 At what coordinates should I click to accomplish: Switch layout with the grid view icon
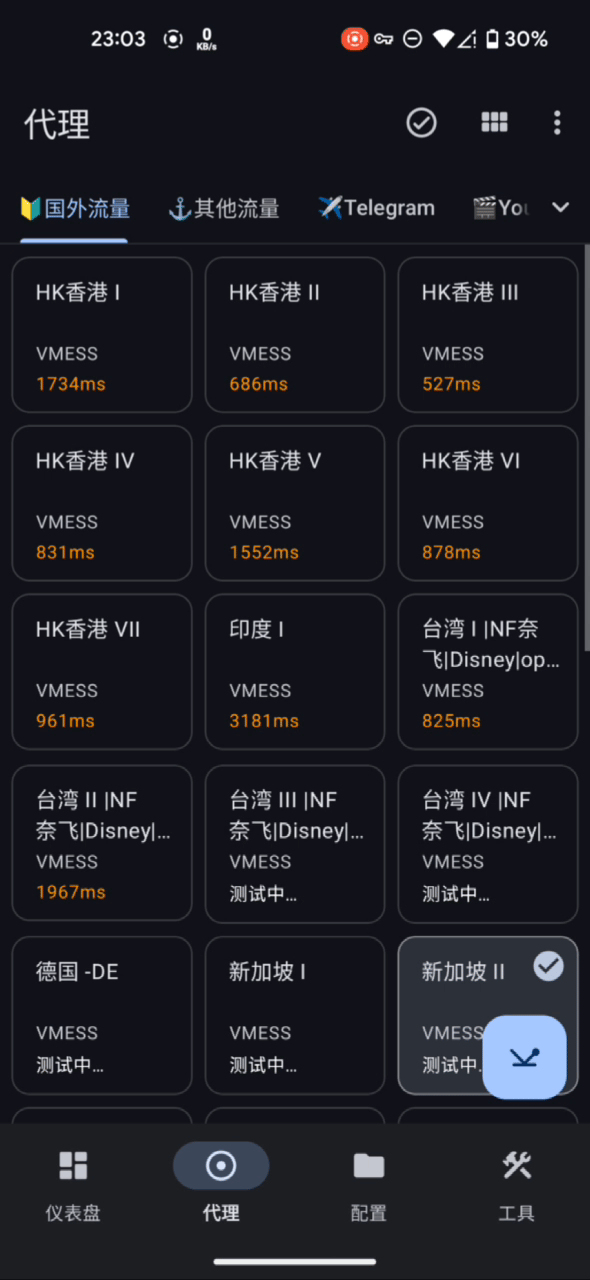pyautogui.click(x=494, y=123)
